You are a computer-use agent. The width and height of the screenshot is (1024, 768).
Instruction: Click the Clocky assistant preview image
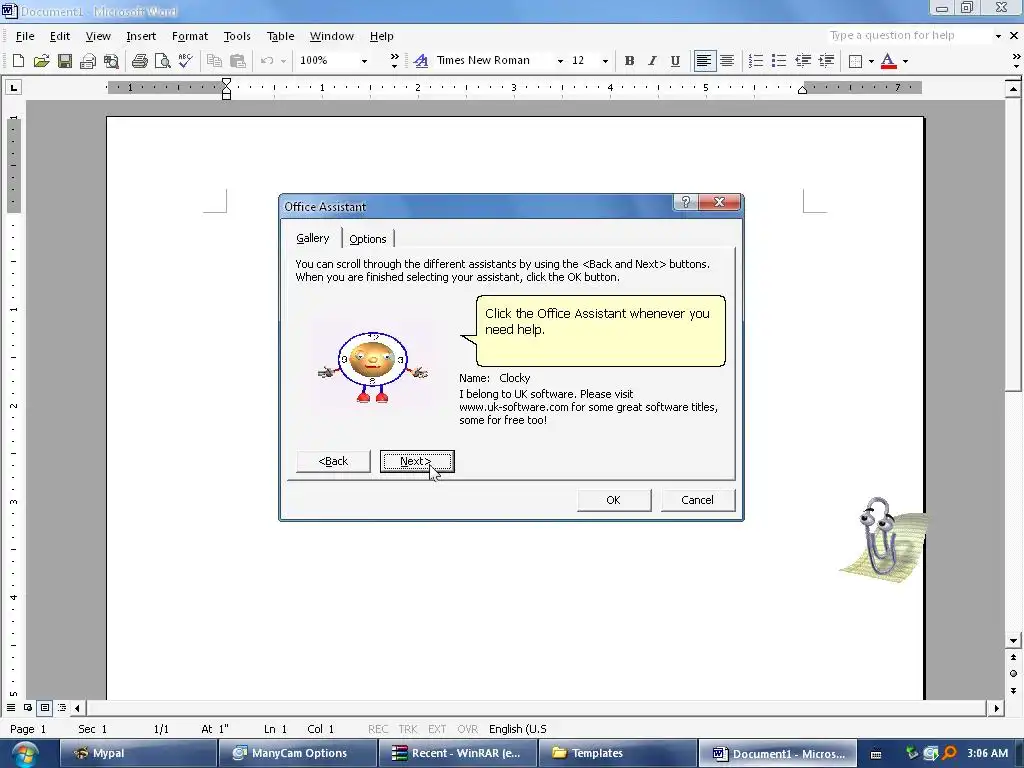[372, 368]
